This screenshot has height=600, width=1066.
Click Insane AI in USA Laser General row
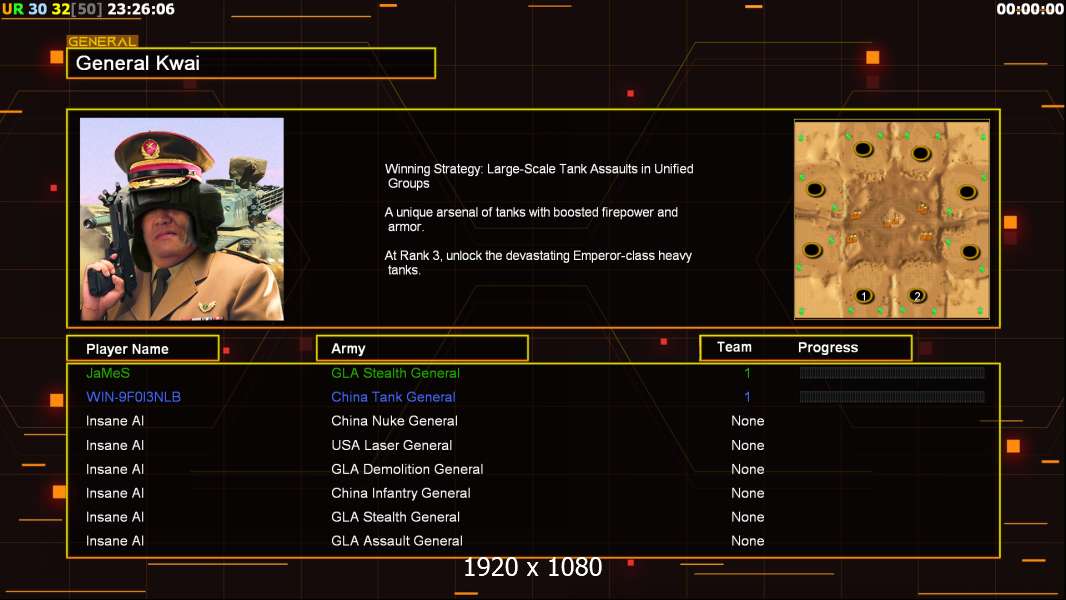(x=115, y=445)
